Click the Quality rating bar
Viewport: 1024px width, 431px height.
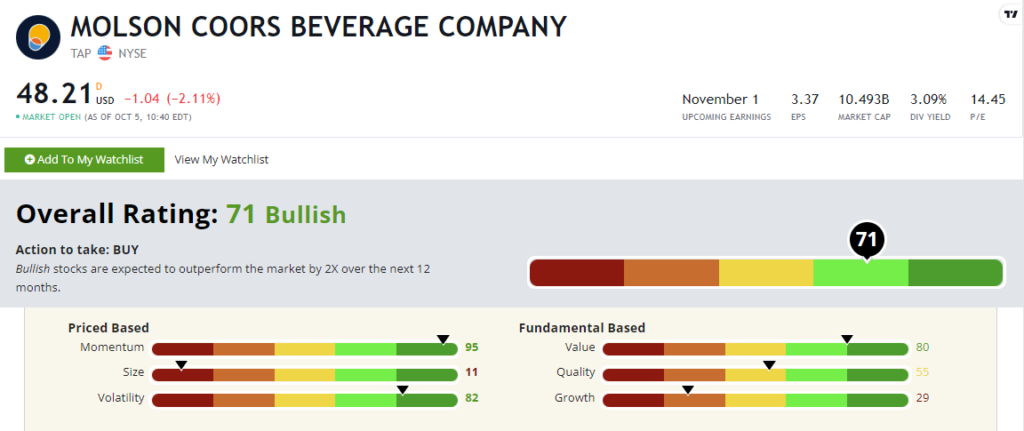click(x=756, y=374)
